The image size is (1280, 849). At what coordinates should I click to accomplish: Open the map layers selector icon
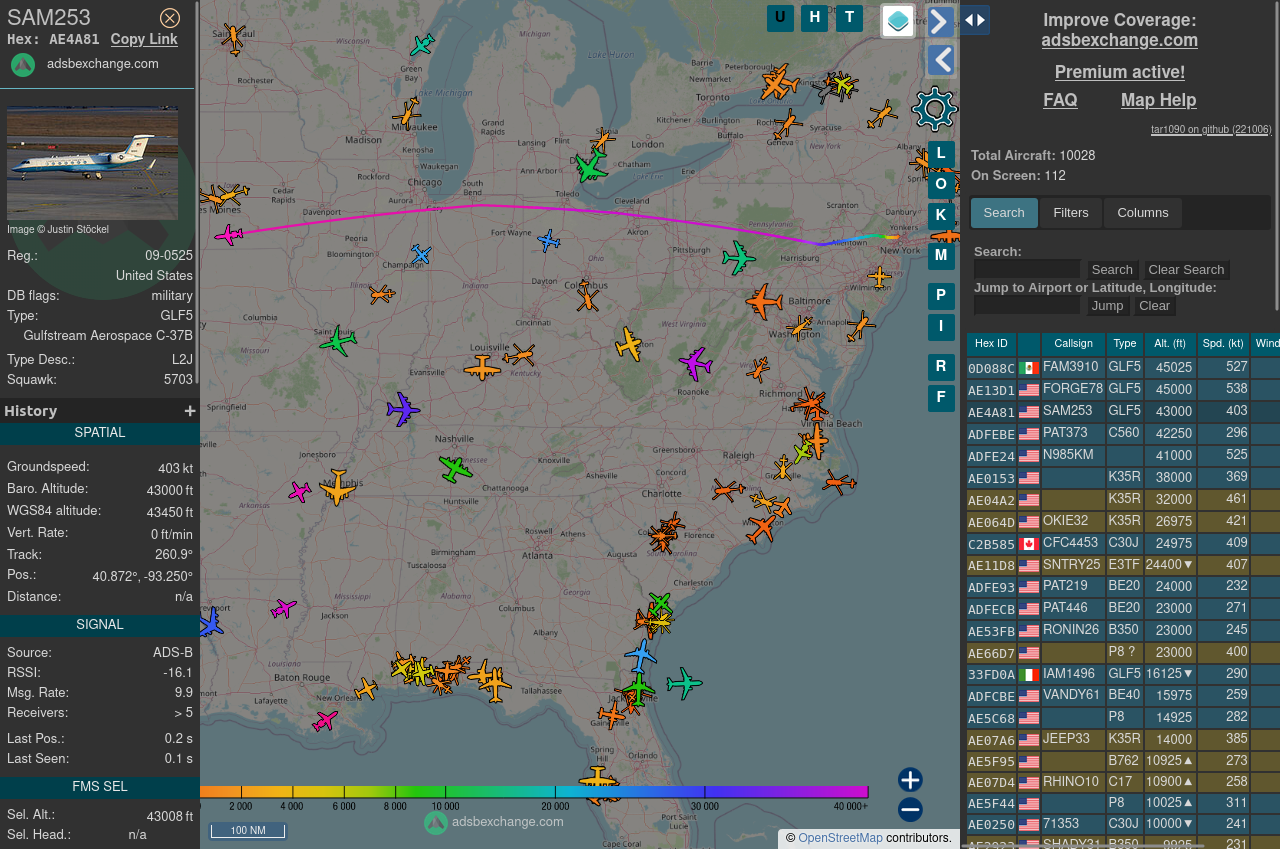click(898, 21)
